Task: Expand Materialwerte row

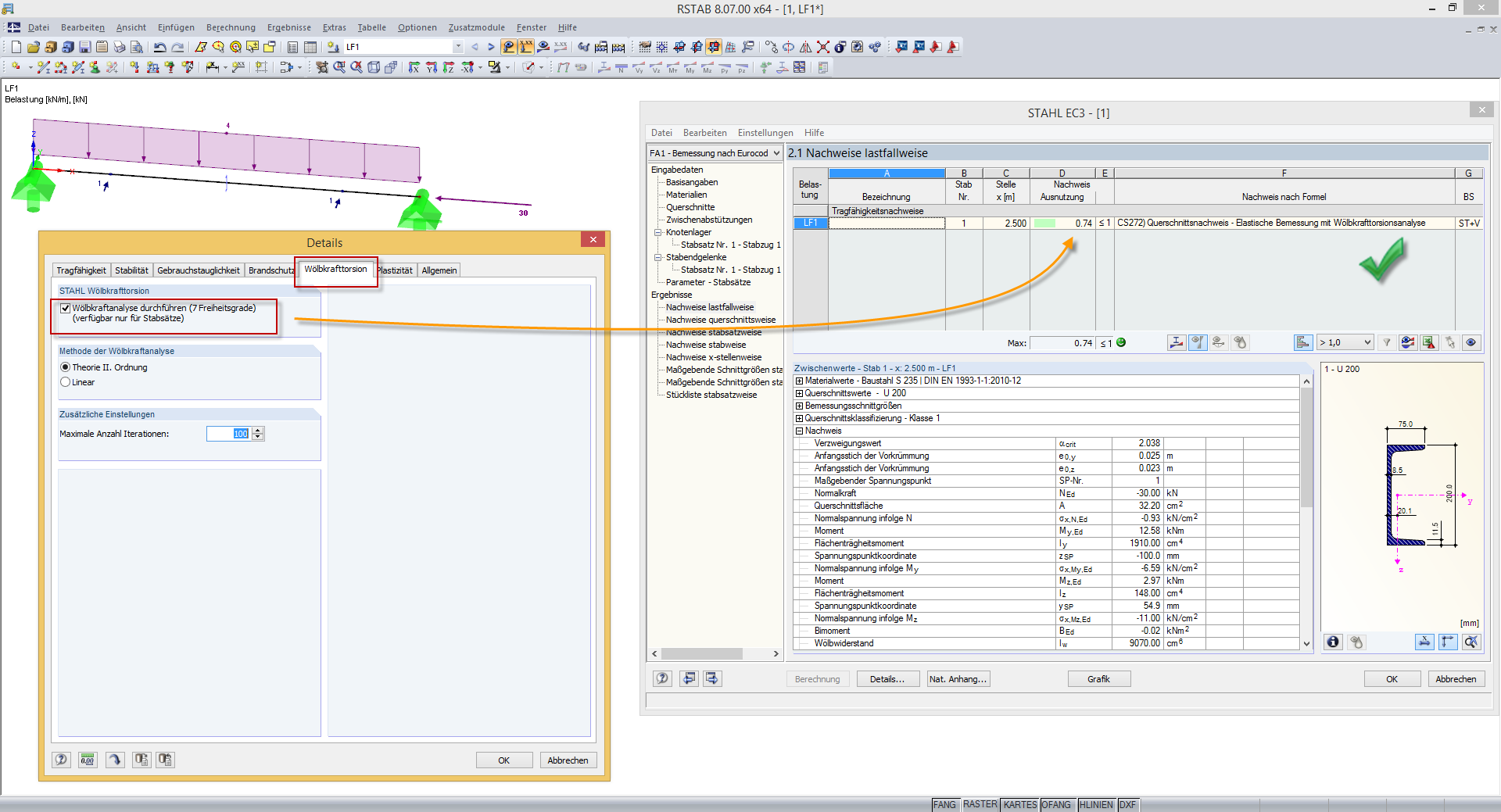Action: (799, 381)
